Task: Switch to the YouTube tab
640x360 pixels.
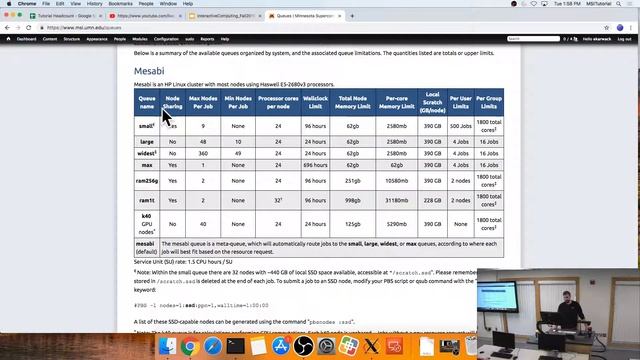Action: (x=144, y=16)
